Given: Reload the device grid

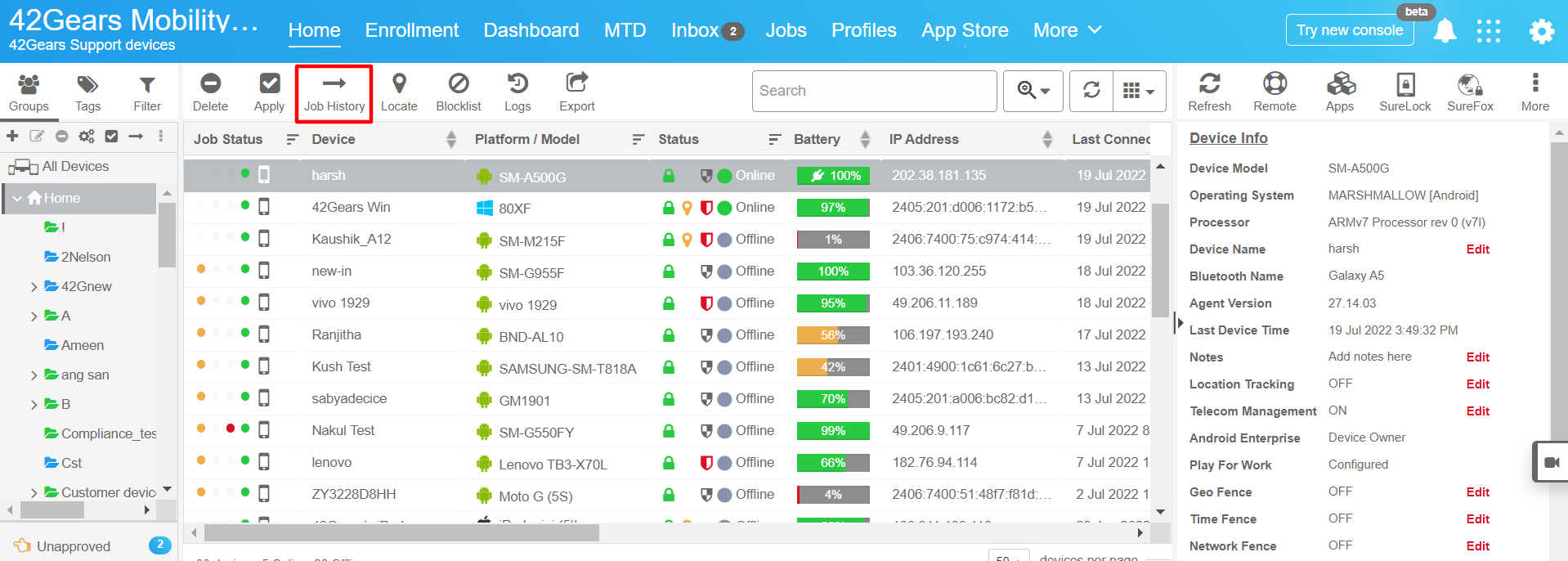Looking at the screenshot, I should point(1091,90).
